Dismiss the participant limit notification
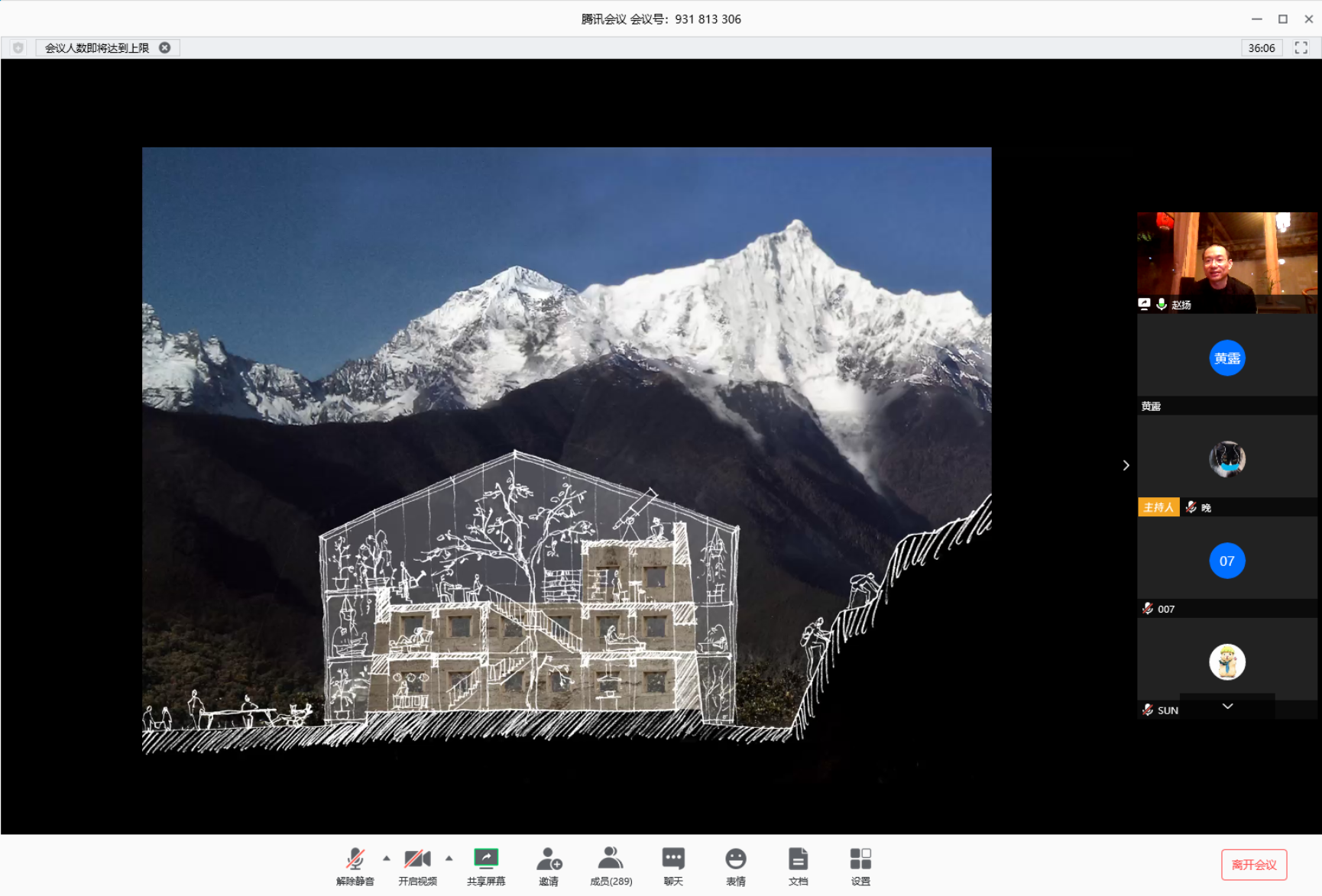This screenshot has height=896, width=1322. coord(165,47)
